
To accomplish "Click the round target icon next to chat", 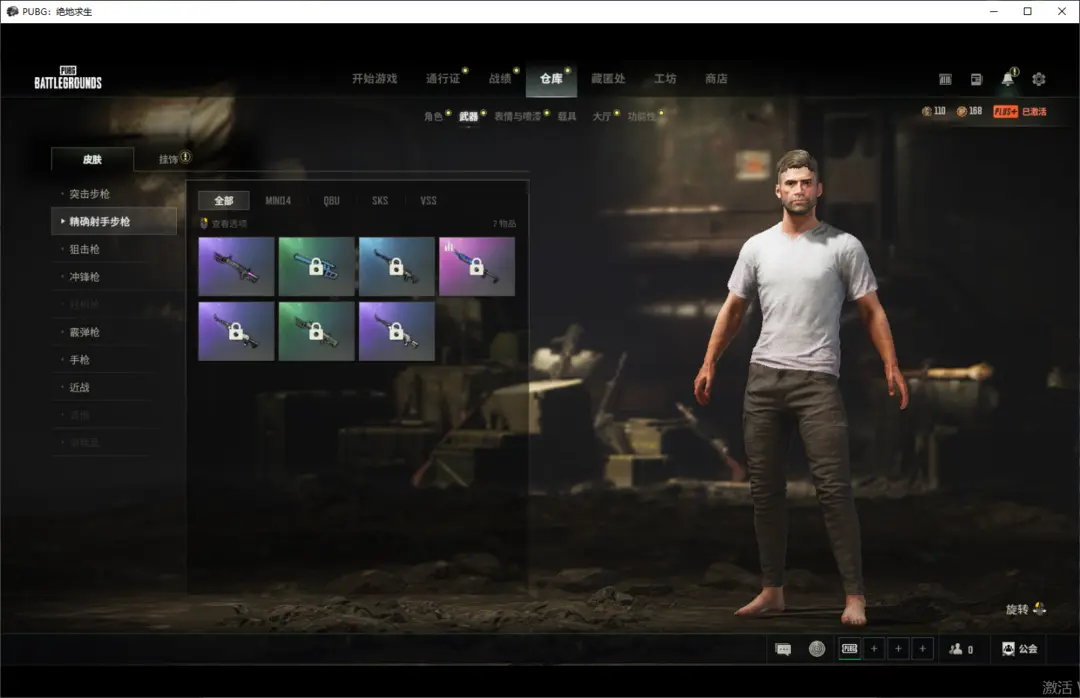I will tap(817, 649).
